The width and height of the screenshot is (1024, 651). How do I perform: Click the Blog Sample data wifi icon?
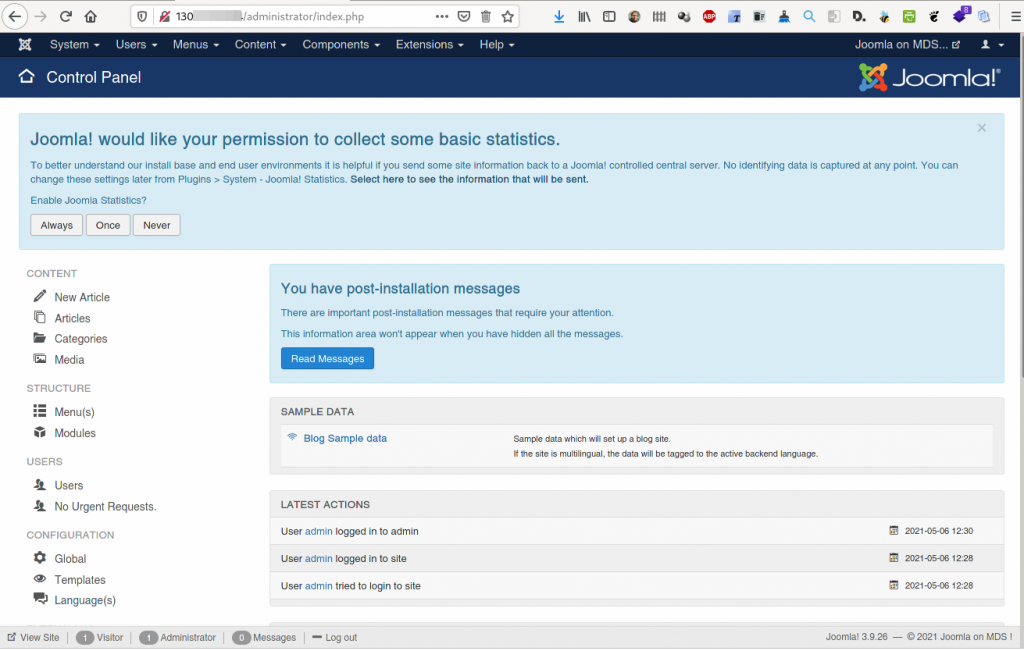coord(292,437)
